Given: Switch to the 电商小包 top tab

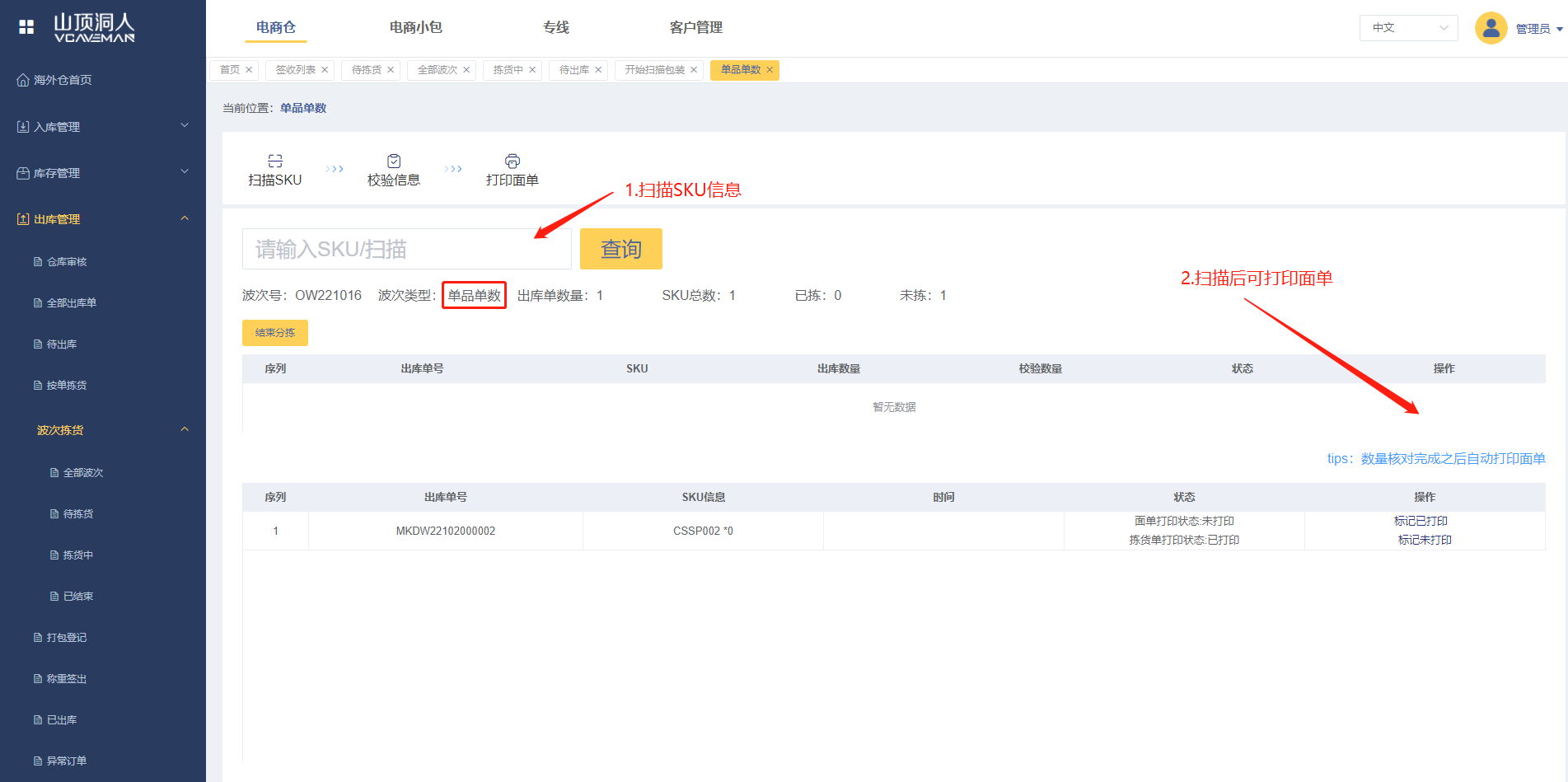Looking at the screenshot, I should click(x=415, y=27).
